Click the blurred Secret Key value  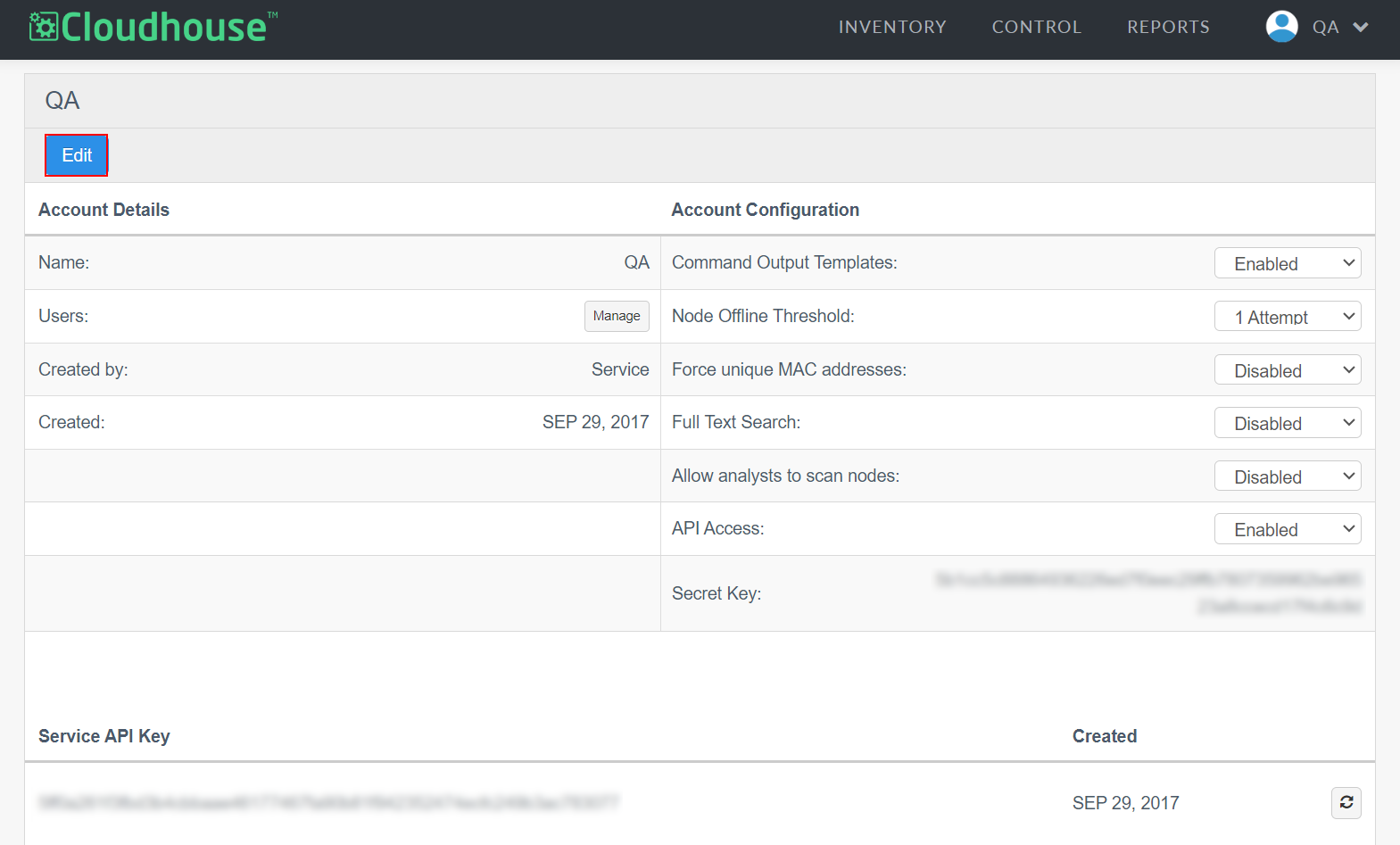coord(1148,593)
